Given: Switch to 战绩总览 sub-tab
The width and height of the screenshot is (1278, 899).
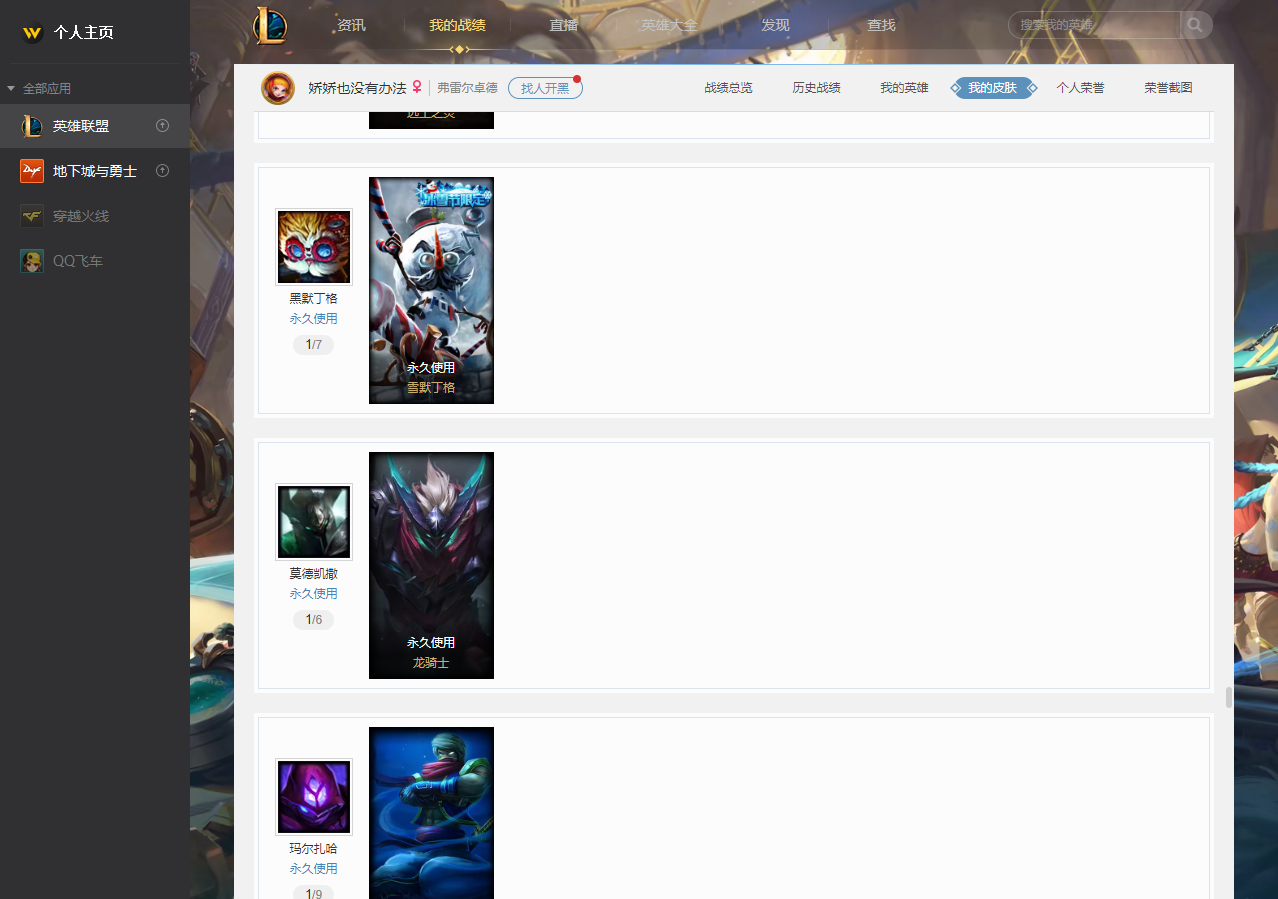Looking at the screenshot, I should click(728, 88).
